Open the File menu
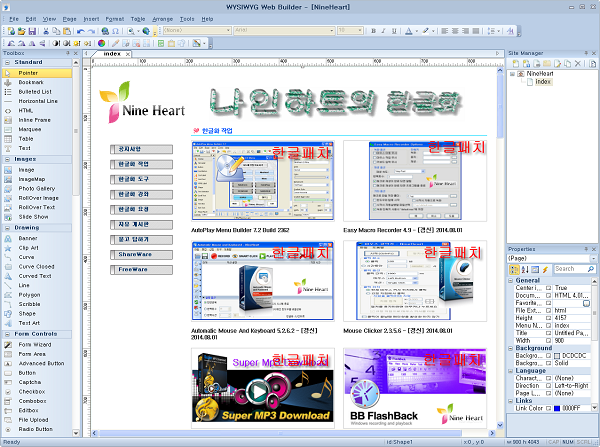This screenshot has width=600, height=447. point(14,19)
